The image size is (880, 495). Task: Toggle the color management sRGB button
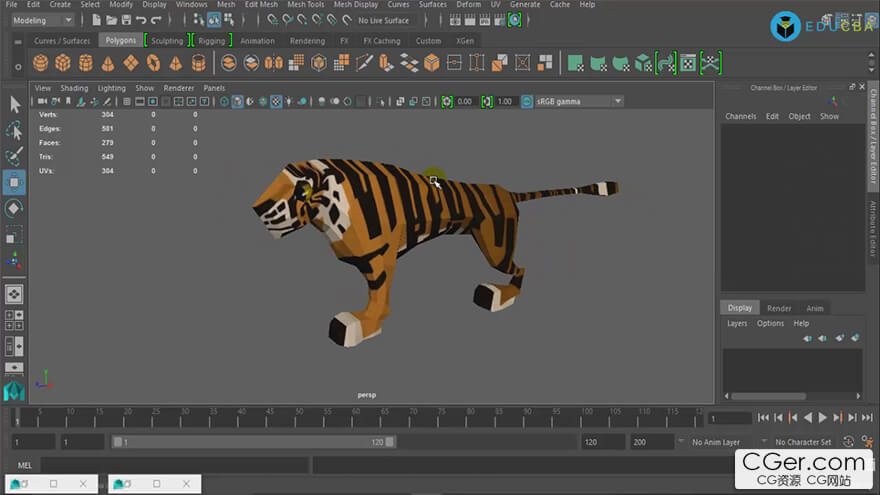[527, 101]
